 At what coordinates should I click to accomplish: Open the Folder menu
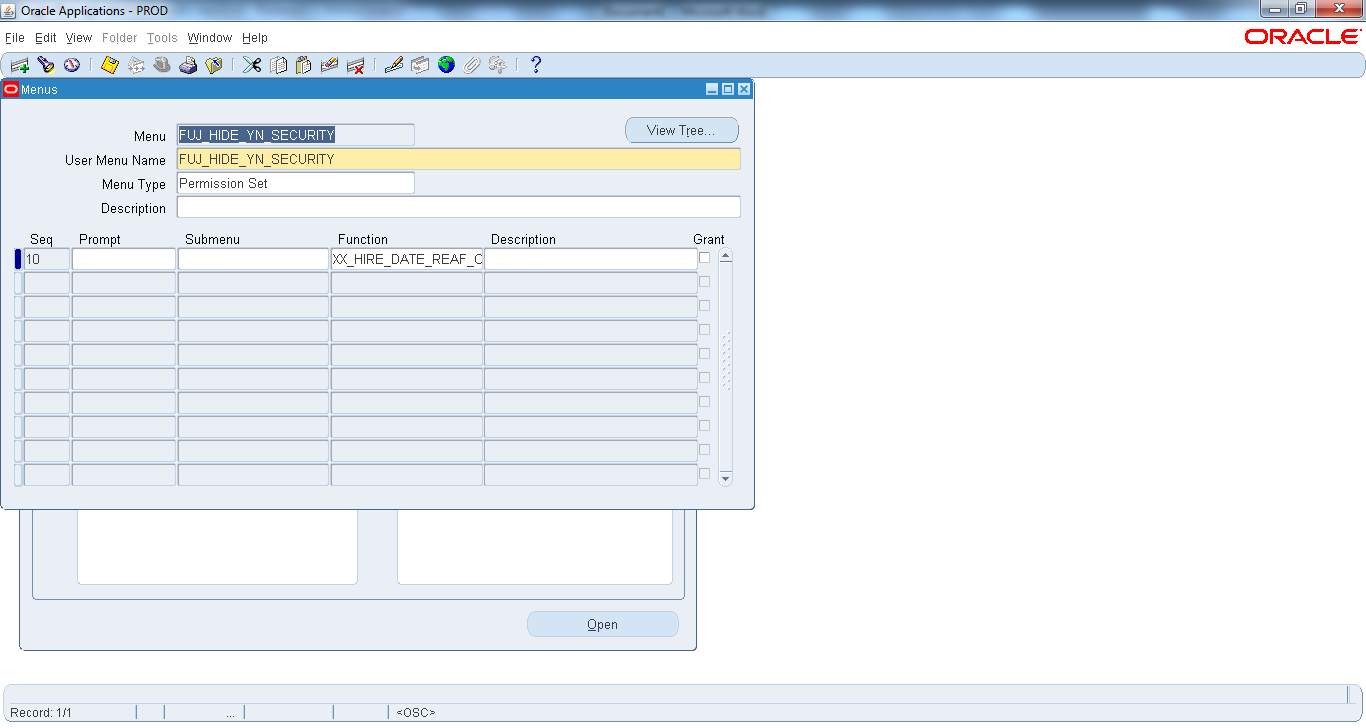[x=120, y=38]
